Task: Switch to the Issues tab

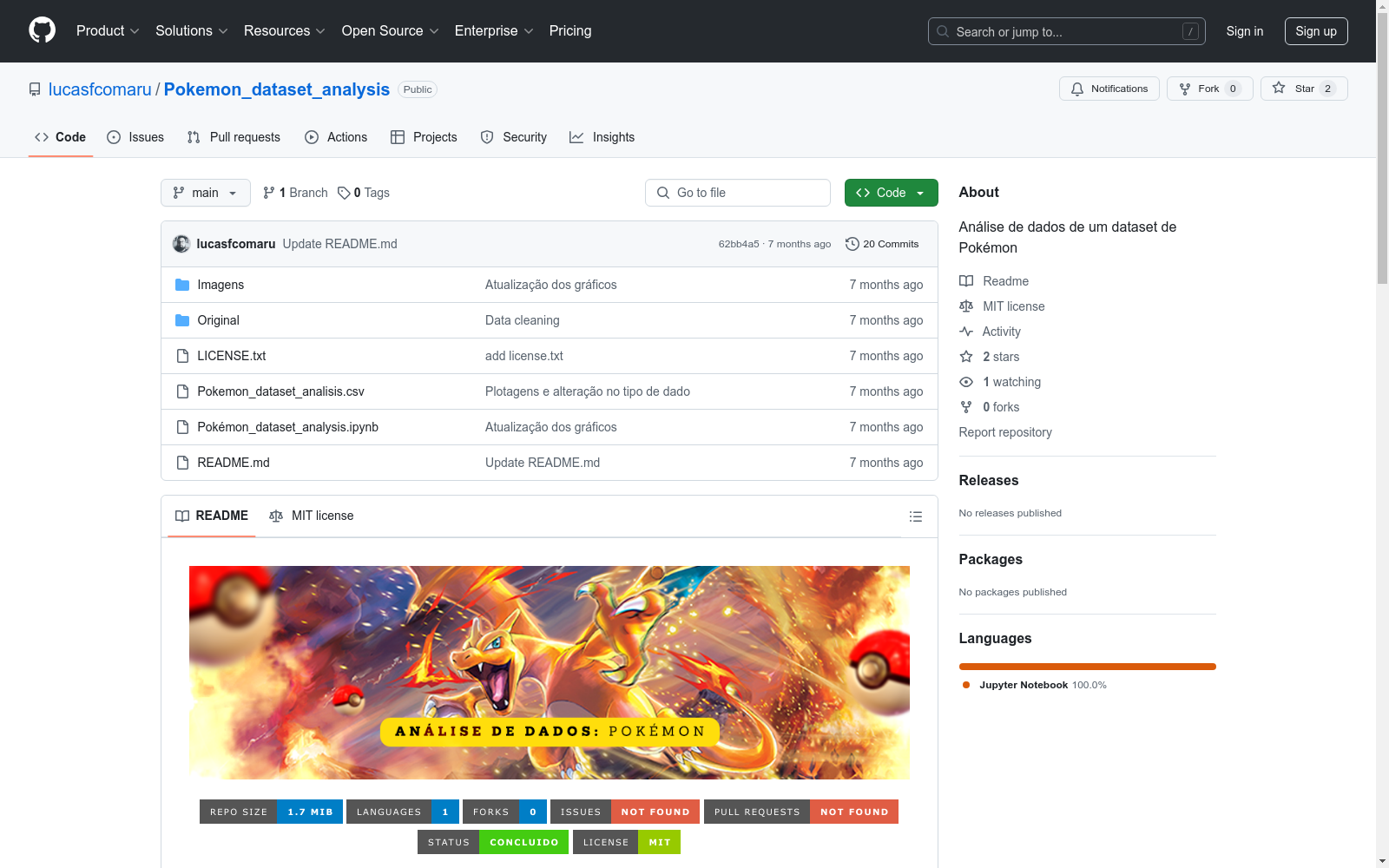Action: pos(135,137)
